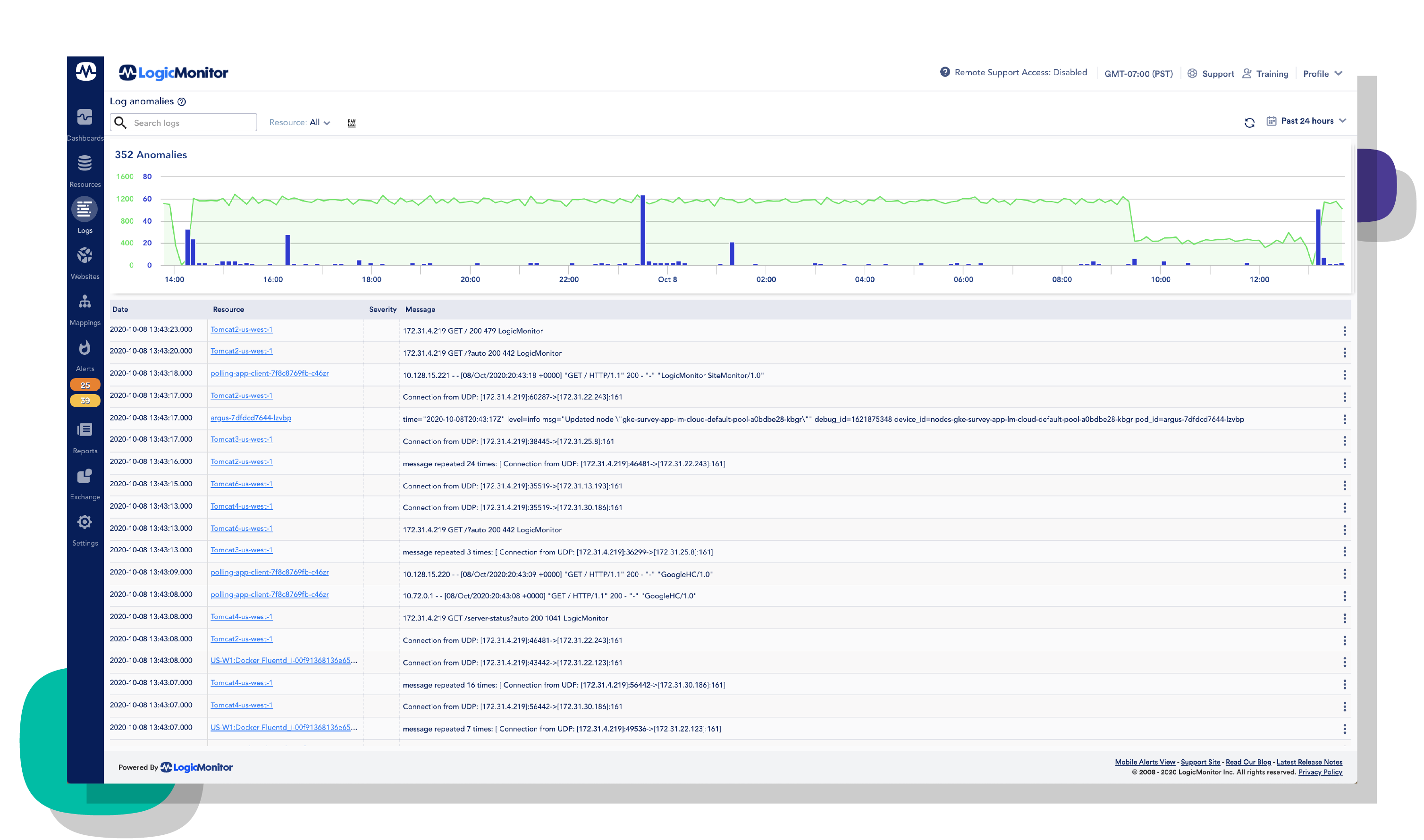Expand the Resource: All filter dropdown
Screen dimensions: 1424x840
[299, 122]
